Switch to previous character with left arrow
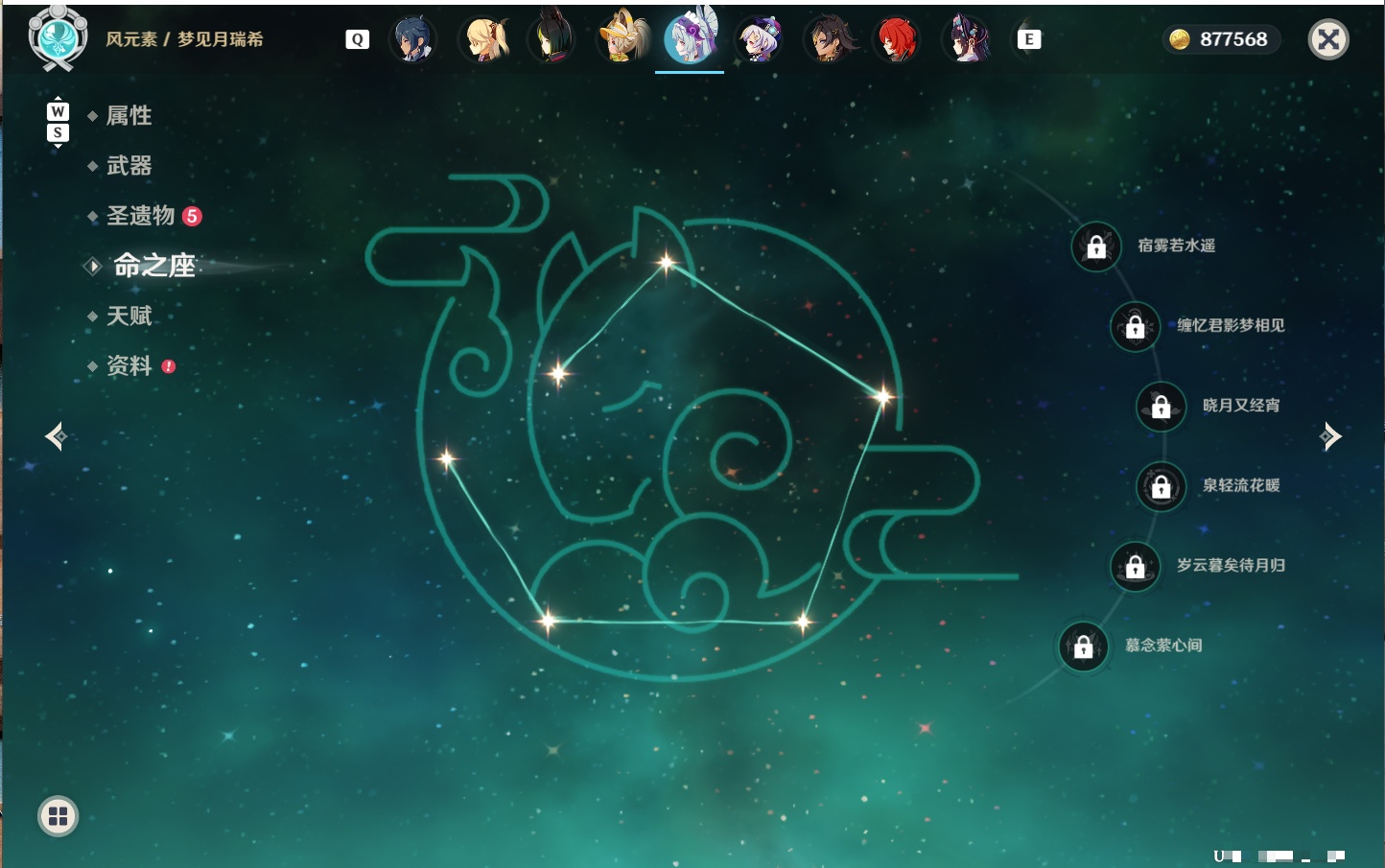 pos(56,436)
